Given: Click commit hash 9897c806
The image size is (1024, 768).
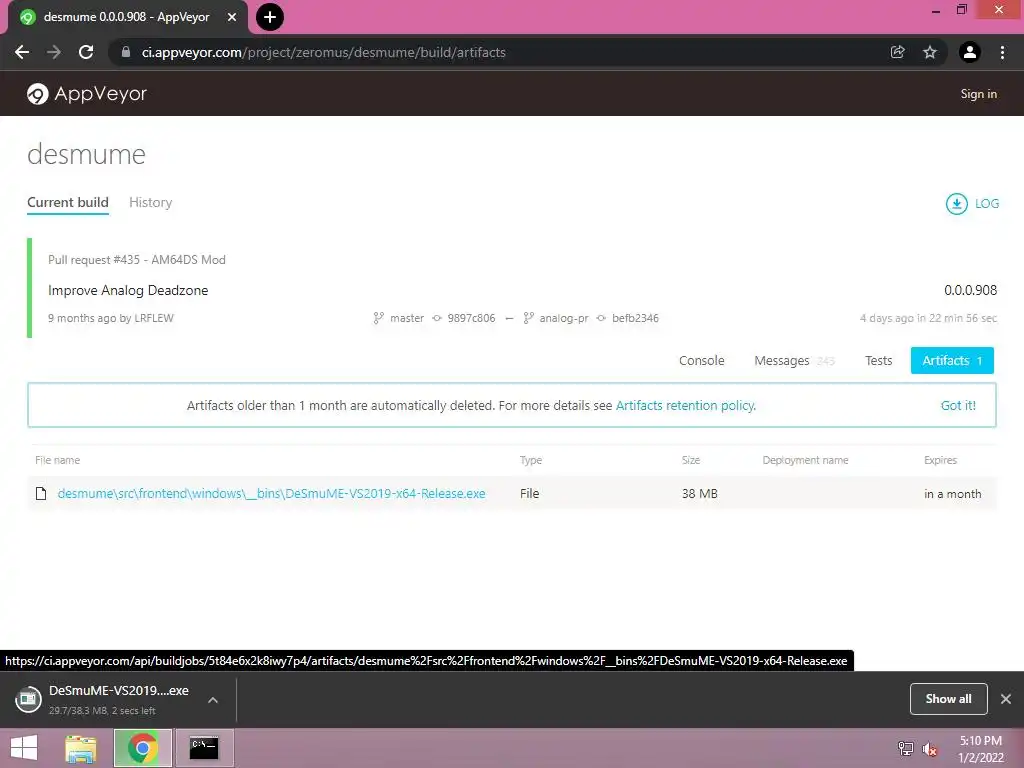Looking at the screenshot, I should point(471,318).
